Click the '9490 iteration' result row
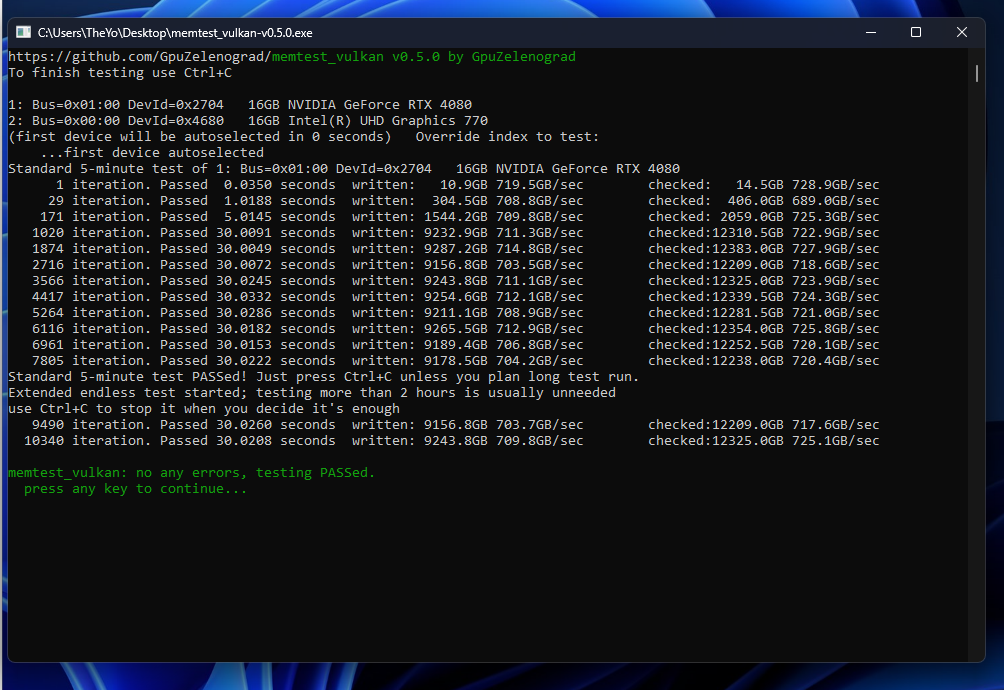The image size is (1004, 690). tap(456, 424)
